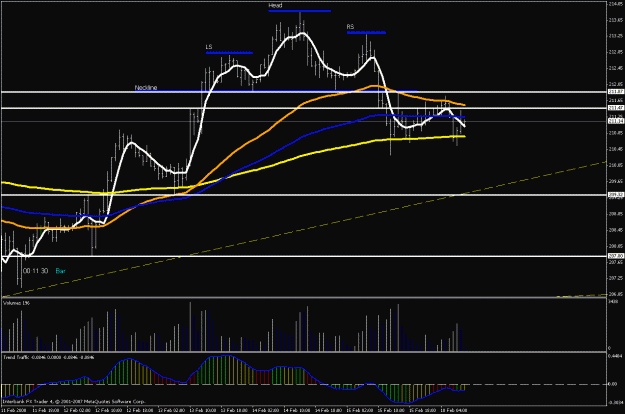Click the 0.00 zero-level label of Trend Traffic

click(x=612, y=384)
